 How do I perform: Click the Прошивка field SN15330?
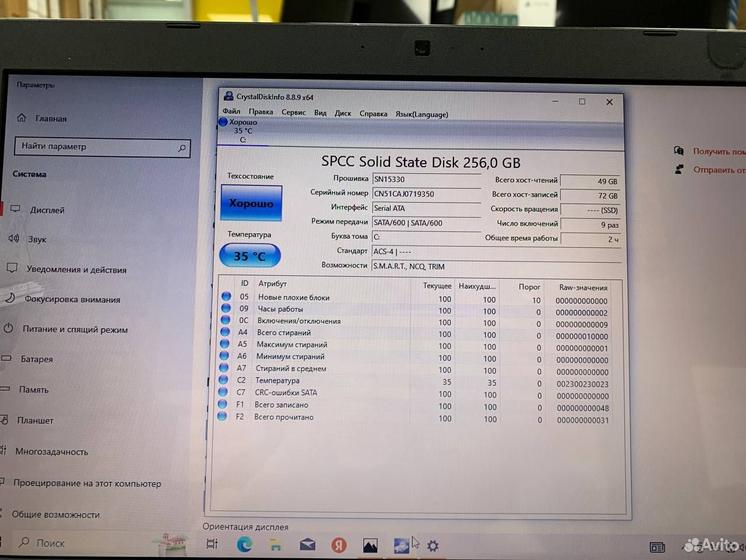pos(426,179)
